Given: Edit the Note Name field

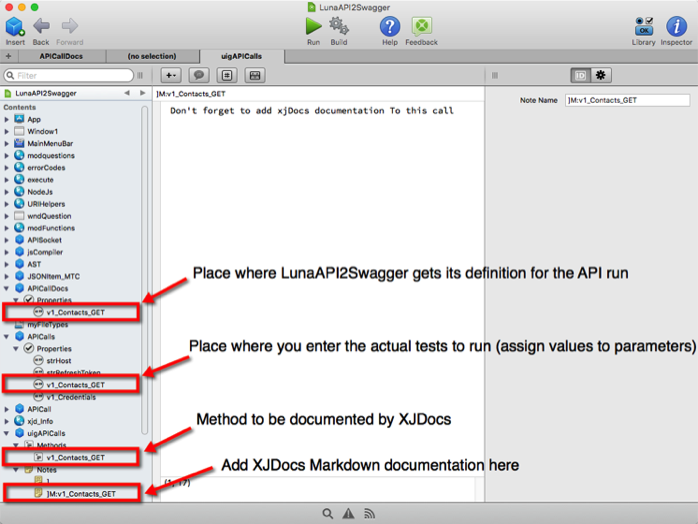Looking at the screenshot, I should point(627,100).
